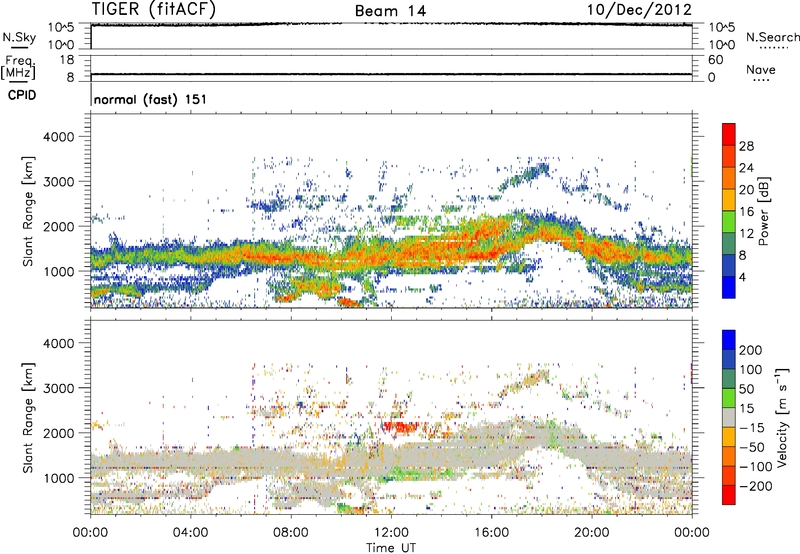
Task: Click the 200 label on Velocity colorbar
Action: [751, 350]
